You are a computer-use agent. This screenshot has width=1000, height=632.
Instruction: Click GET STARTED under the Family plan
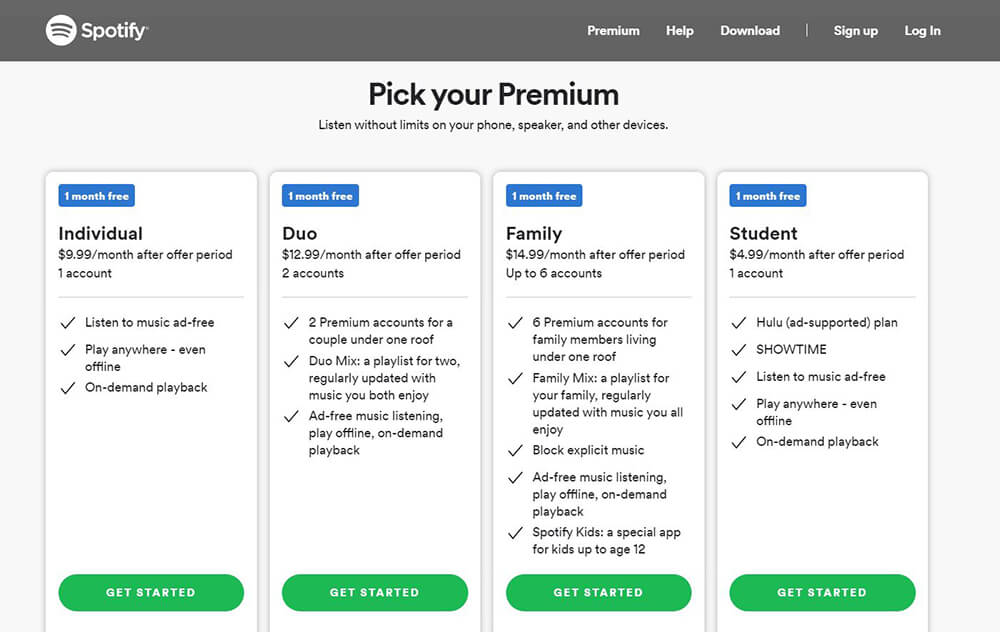(x=598, y=592)
